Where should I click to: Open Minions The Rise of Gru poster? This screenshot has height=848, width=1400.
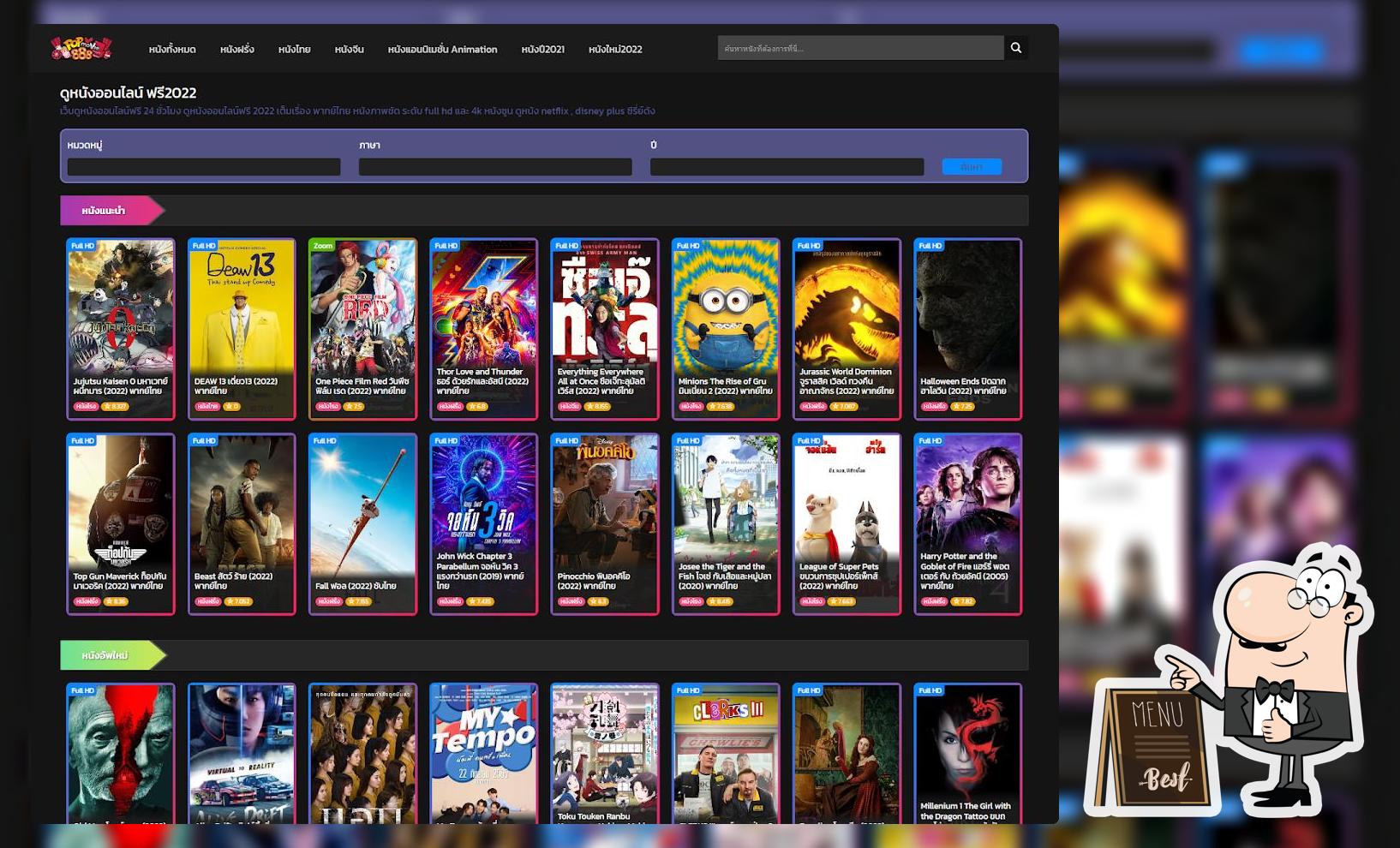click(x=726, y=329)
